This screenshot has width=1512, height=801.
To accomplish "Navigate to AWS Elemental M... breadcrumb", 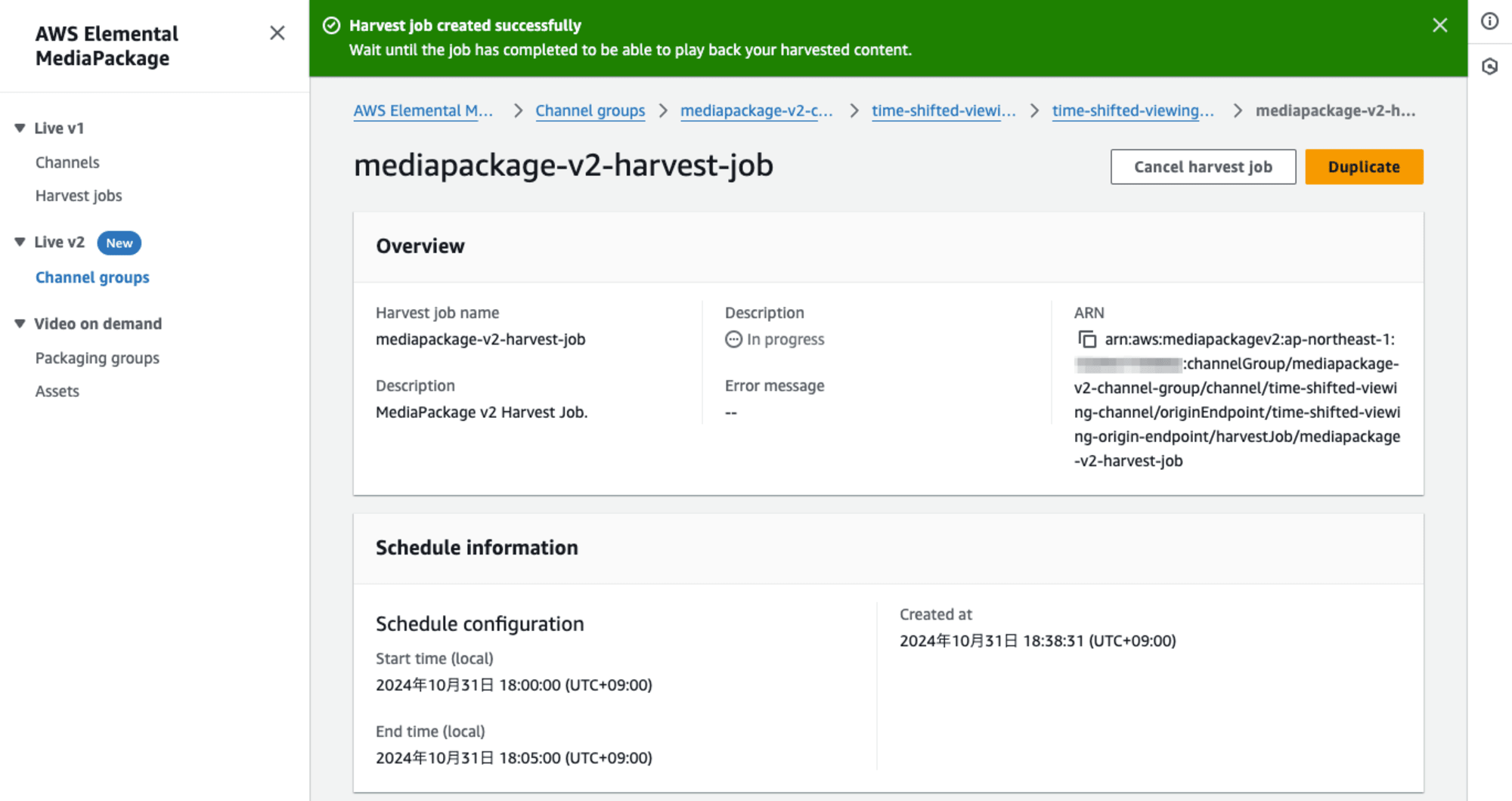I will click(423, 110).
